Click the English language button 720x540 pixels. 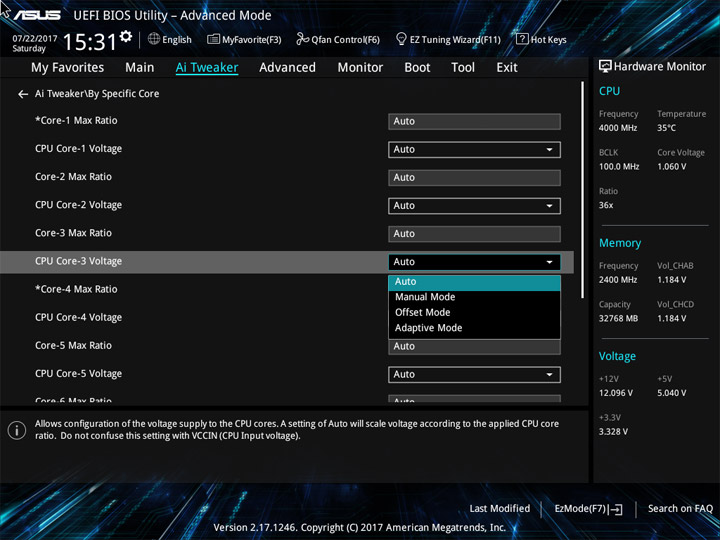[170, 39]
